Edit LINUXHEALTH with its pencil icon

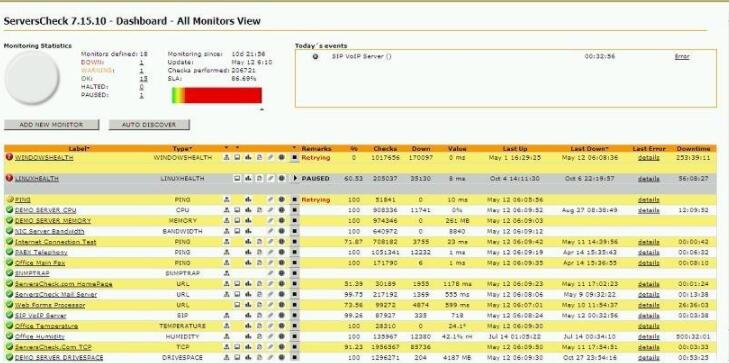[271, 178]
